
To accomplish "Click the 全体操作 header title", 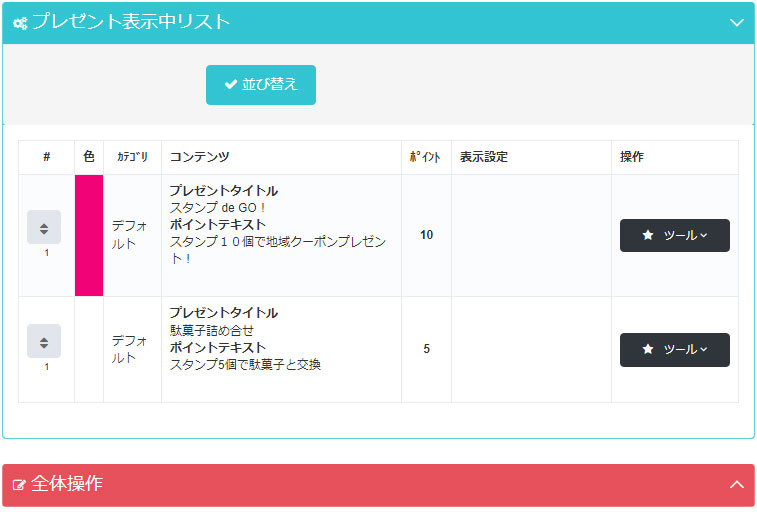I will point(66,485).
